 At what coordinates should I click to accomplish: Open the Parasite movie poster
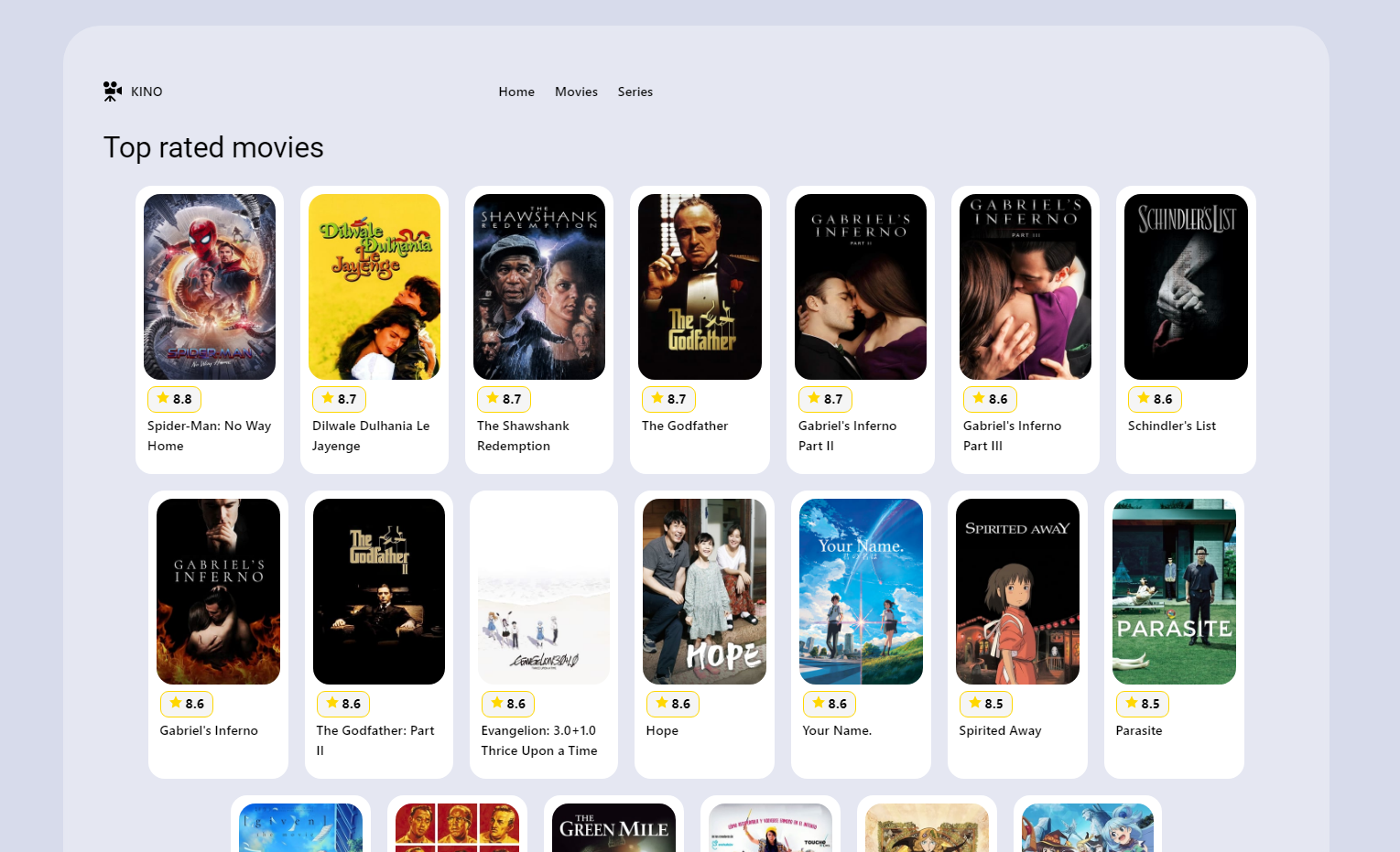coord(1174,591)
